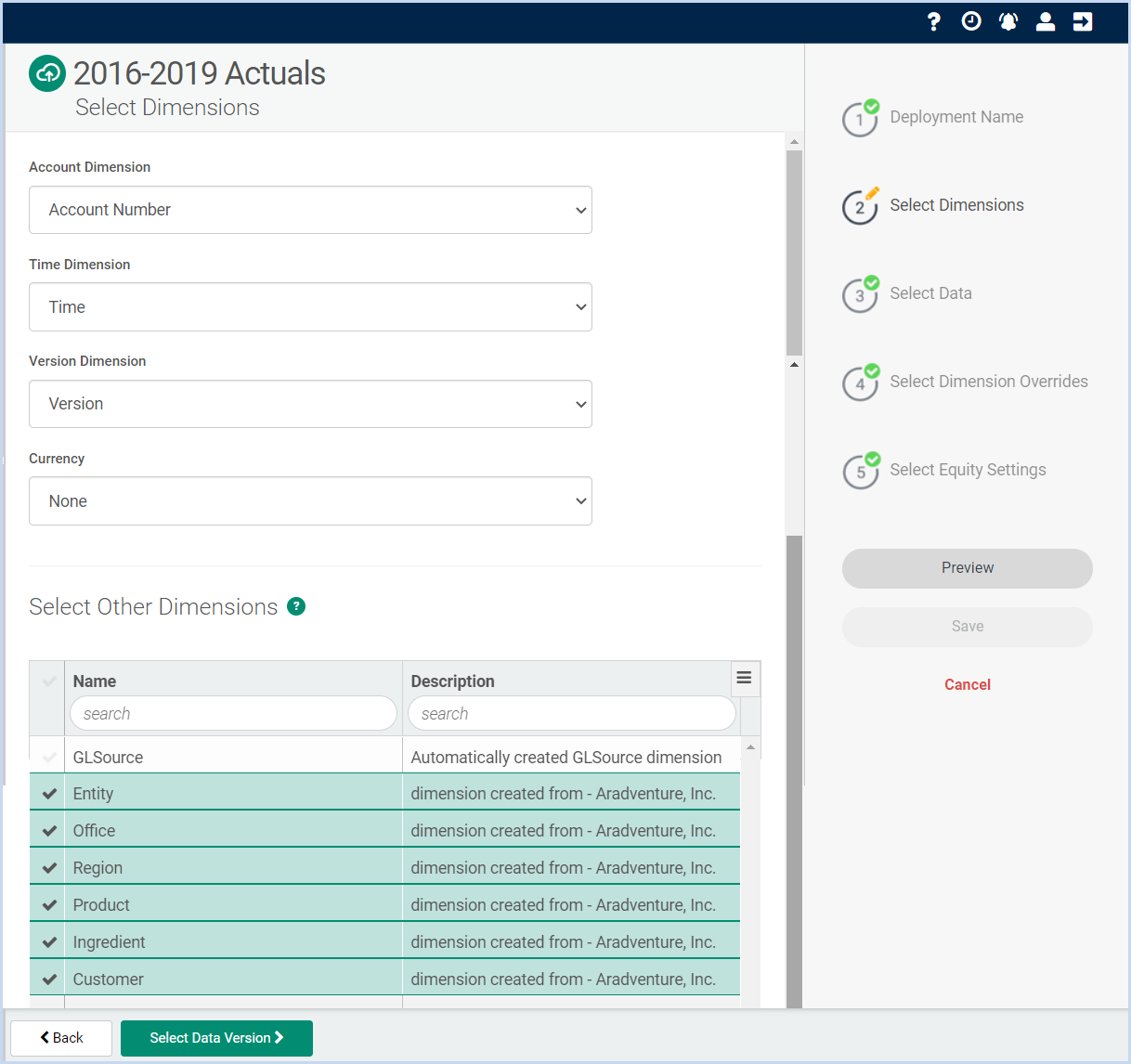The width and height of the screenshot is (1131, 1064).
Task: Go to Select Data step
Action: [x=930, y=293]
